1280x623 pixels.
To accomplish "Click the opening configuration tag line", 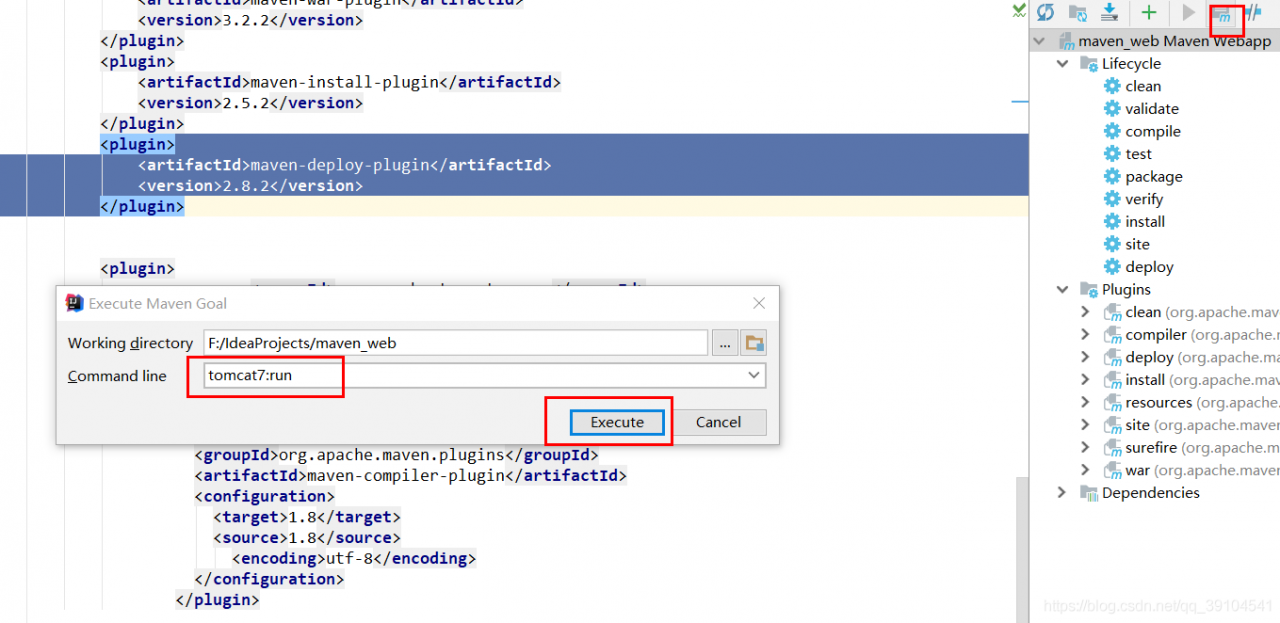I will pyautogui.click(x=264, y=496).
